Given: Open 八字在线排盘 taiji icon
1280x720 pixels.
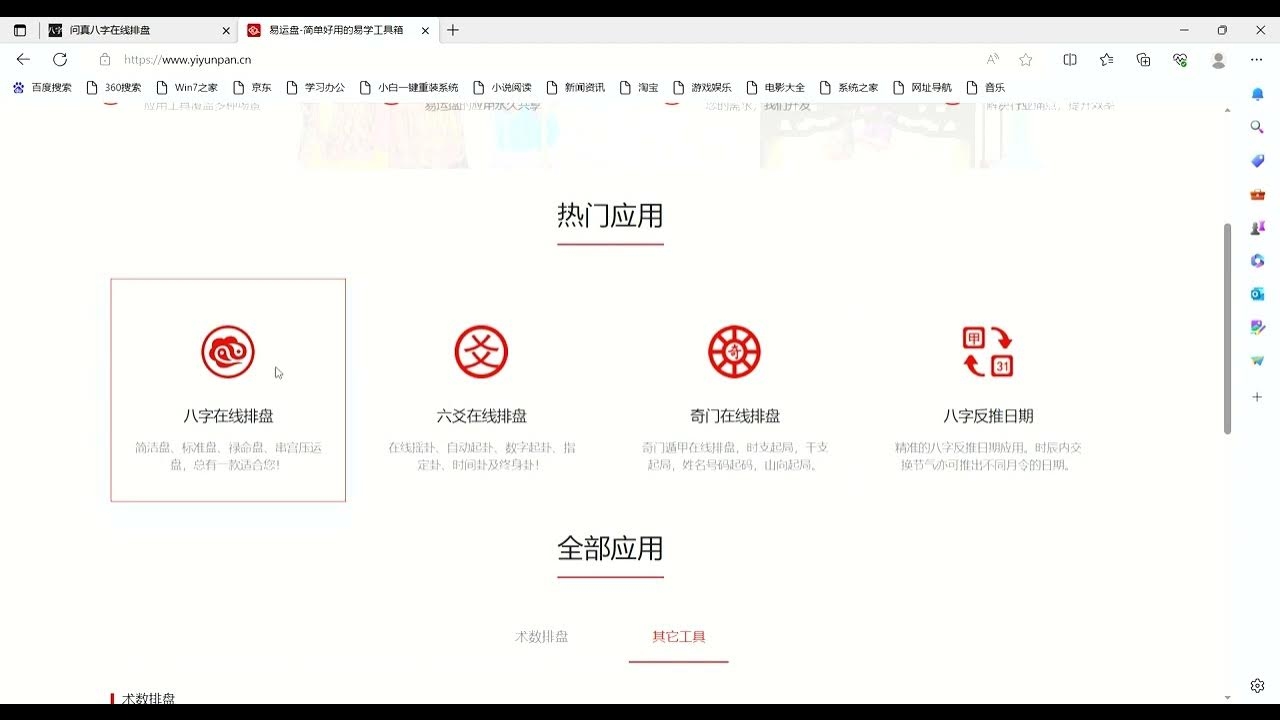Looking at the screenshot, I should (x=228, y=351).
